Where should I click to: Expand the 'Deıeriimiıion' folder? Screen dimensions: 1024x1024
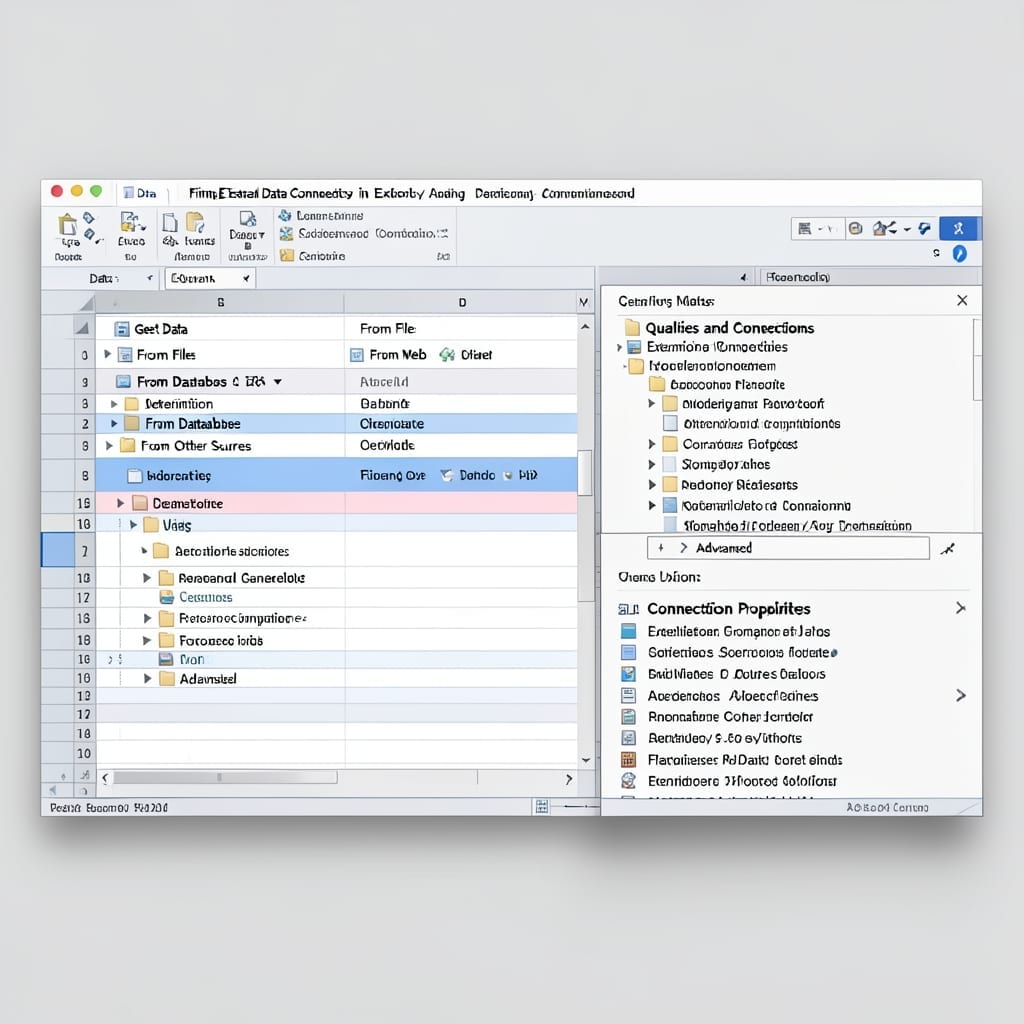(x=114, y=404)
